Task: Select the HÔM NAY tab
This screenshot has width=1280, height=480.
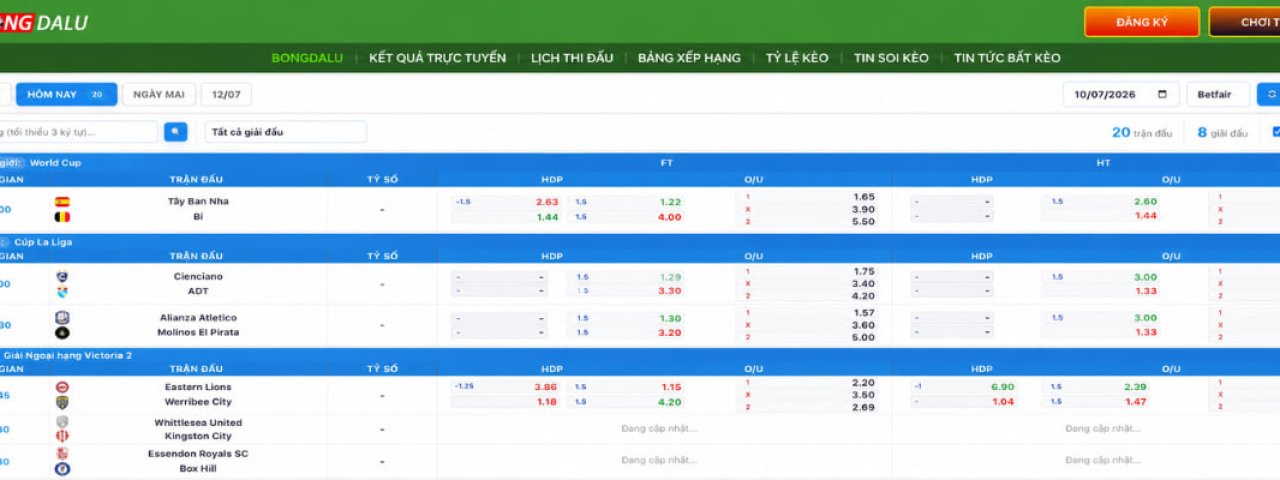Action: (x=66, y=95)
